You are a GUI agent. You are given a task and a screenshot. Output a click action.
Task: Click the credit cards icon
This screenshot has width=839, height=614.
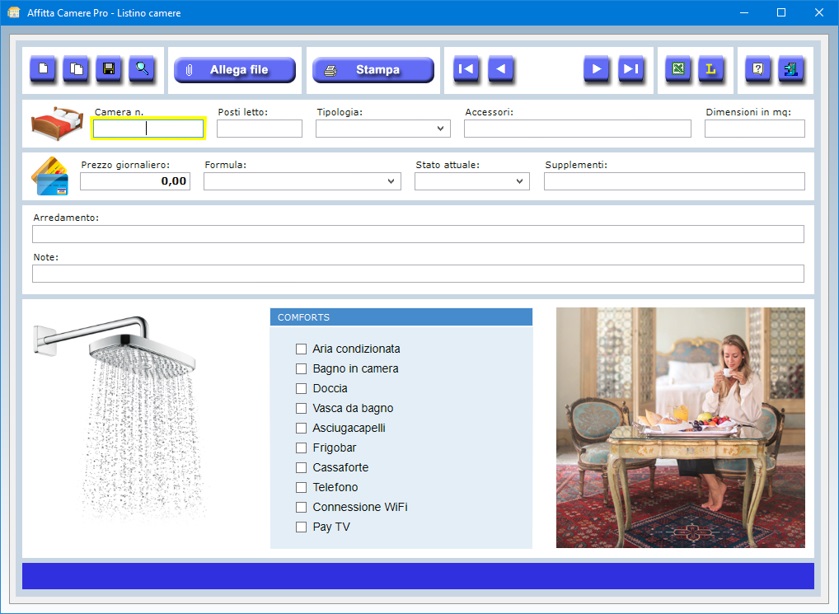pos(50,176)
